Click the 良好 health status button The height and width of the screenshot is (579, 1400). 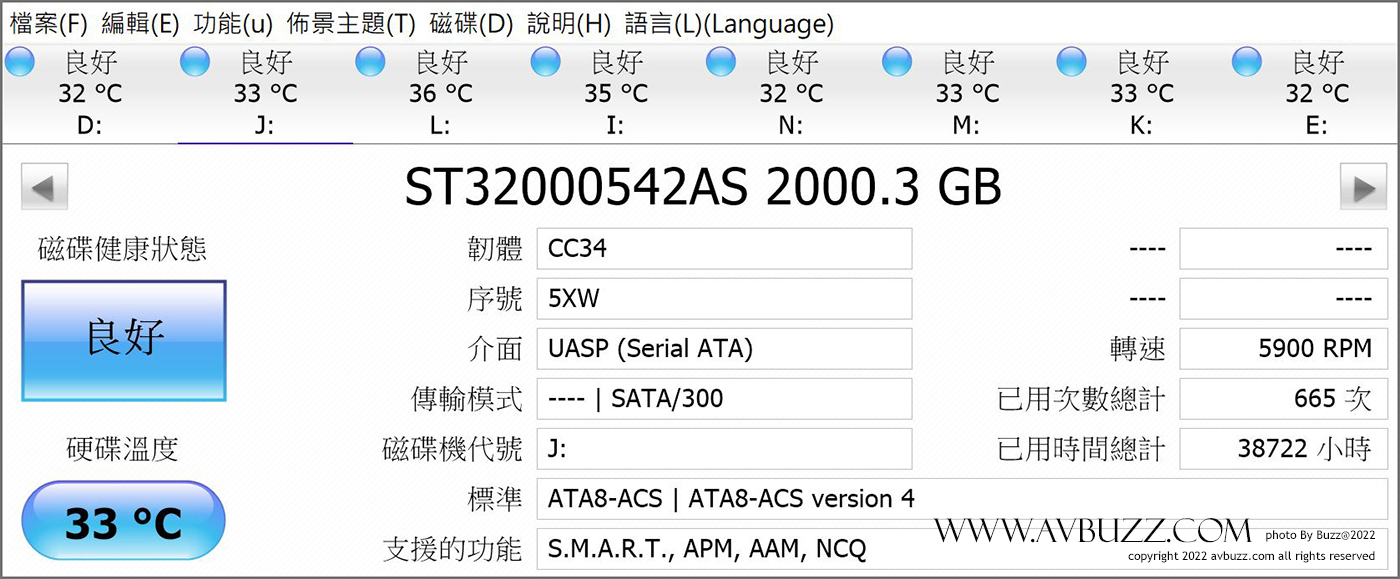tap(125, 340)
